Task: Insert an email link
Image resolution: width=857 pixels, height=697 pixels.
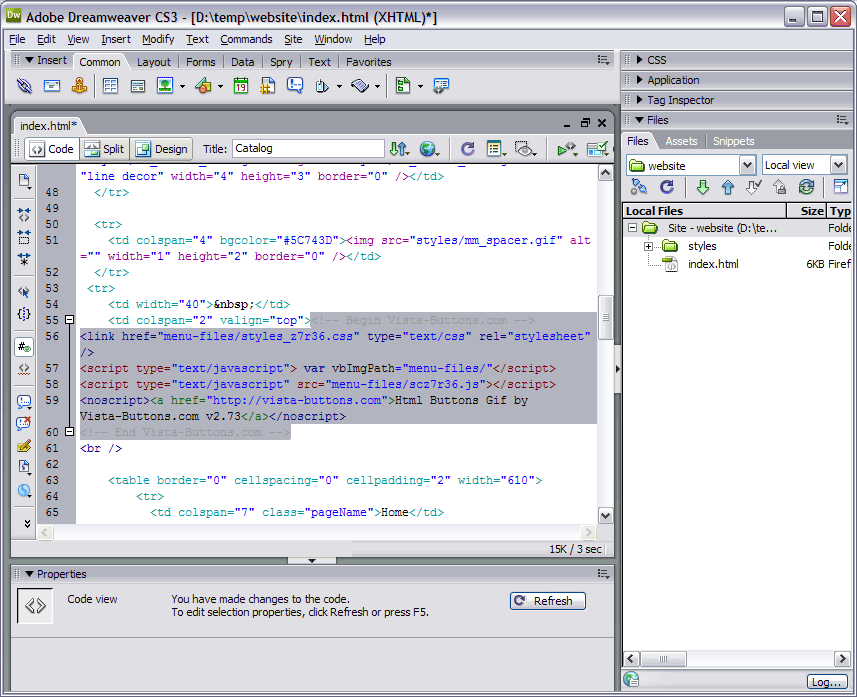Action: pos(52,86)
